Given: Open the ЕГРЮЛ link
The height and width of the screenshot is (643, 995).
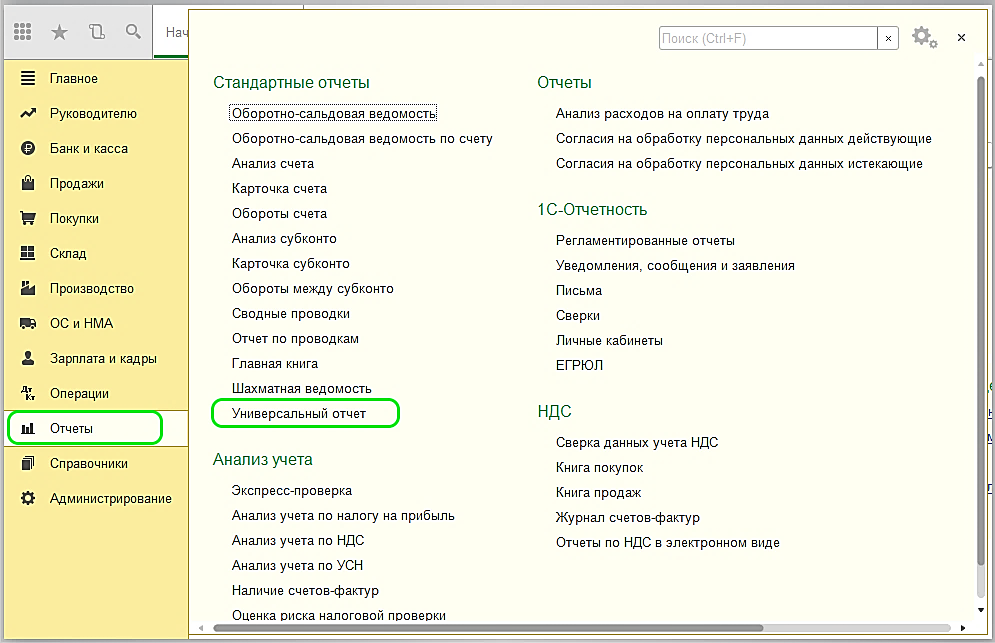Looking at the screenshot, I should click(579, 366).
